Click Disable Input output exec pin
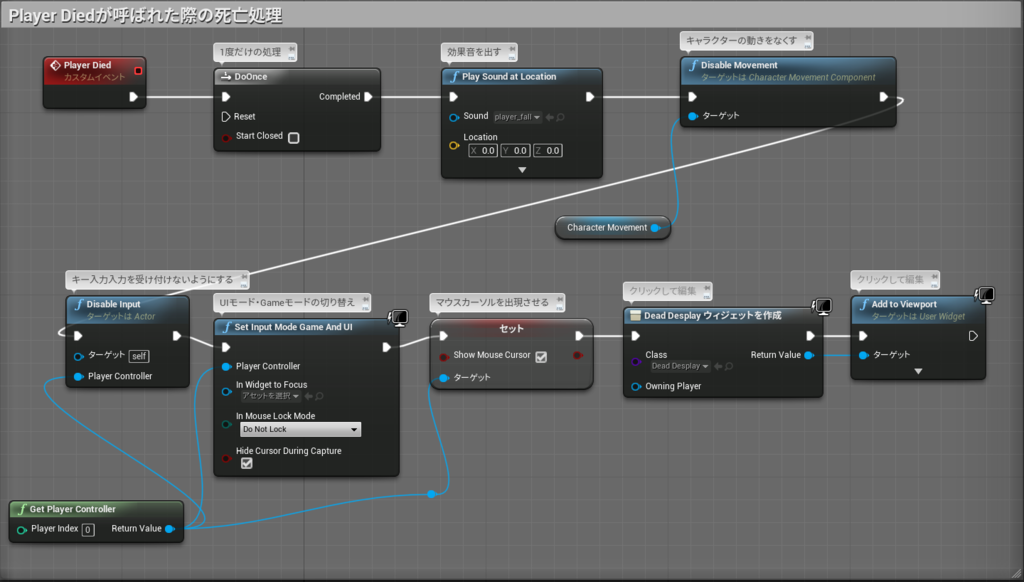The image size is (1024, 582). [x=176, y=336]
